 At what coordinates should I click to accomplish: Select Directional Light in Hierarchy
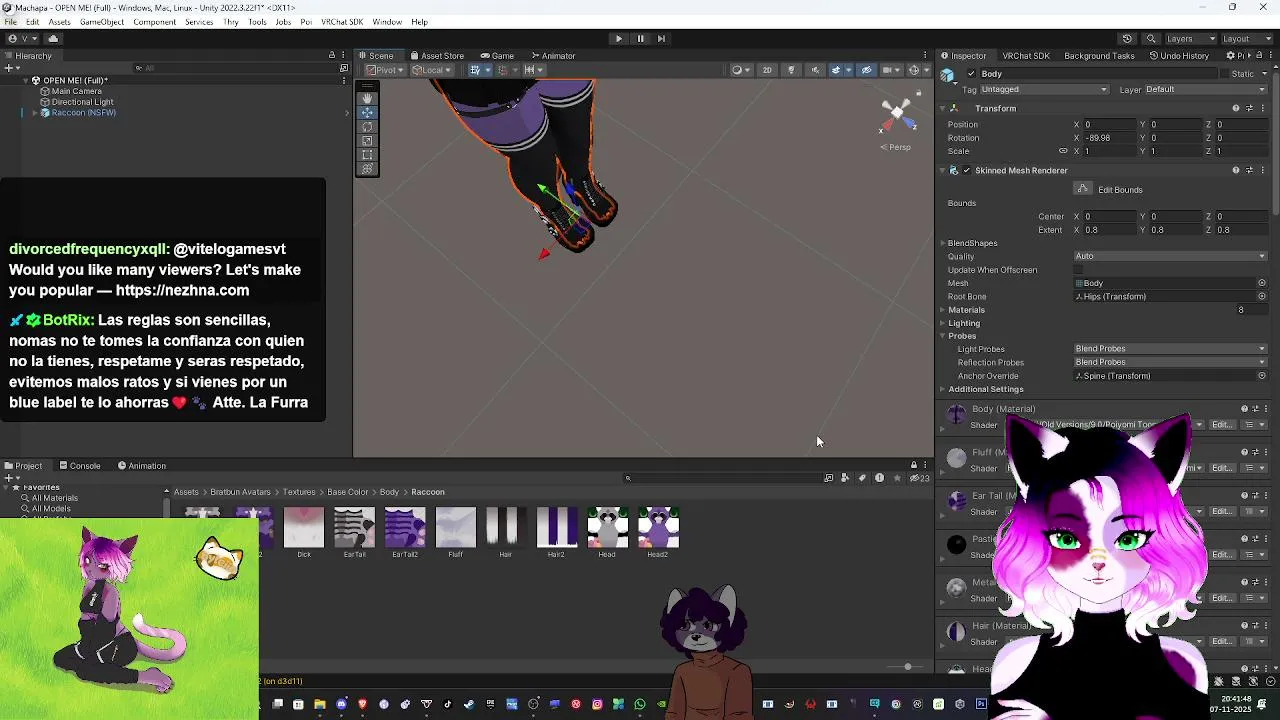[x=82, y=102]
